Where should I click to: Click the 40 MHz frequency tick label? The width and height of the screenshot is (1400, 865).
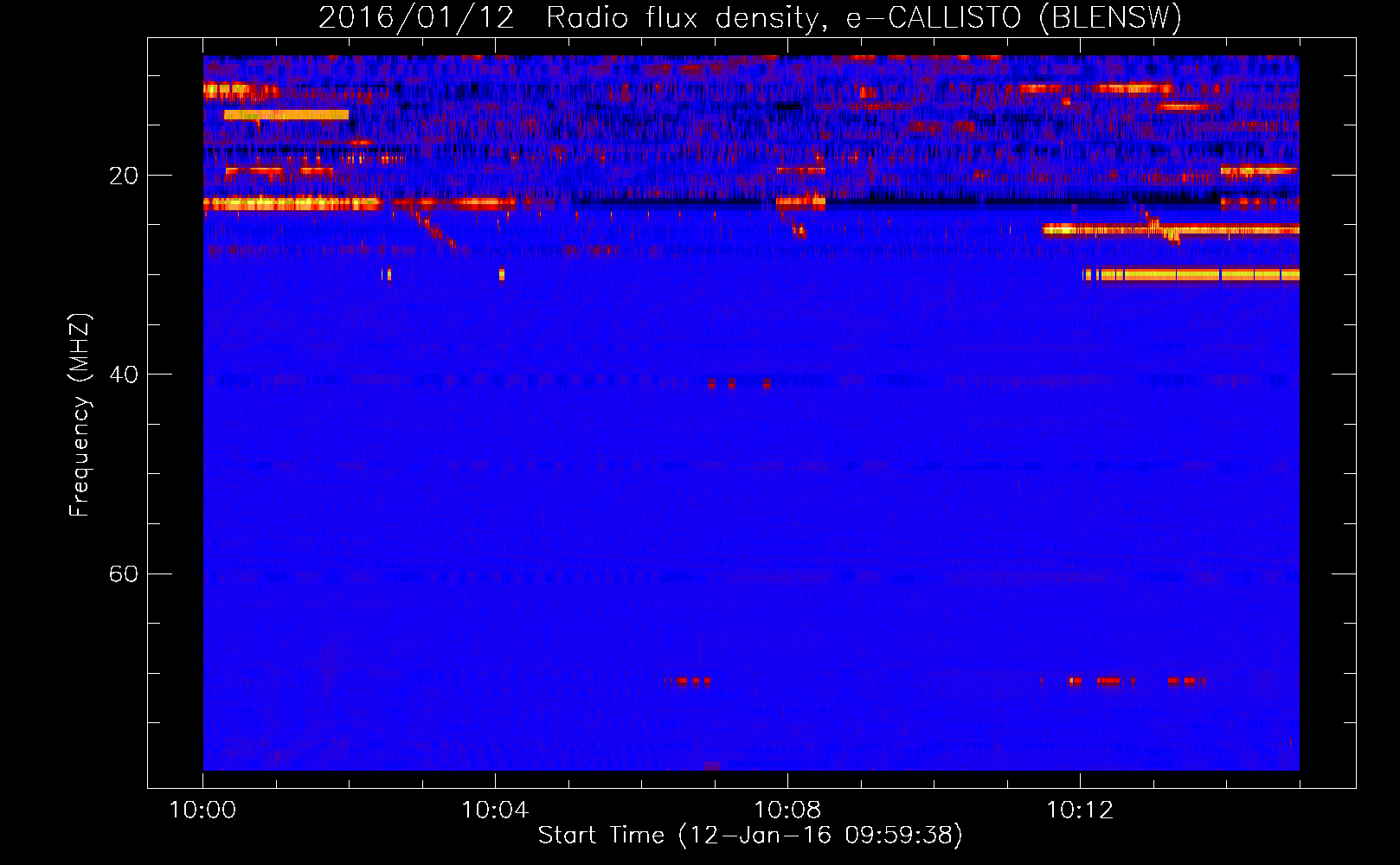tap(123, 375)
